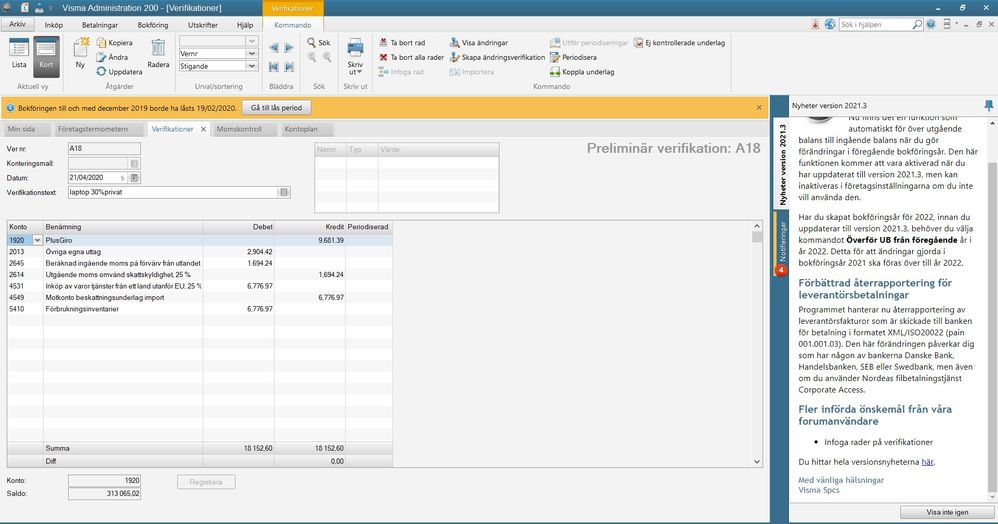Open the Bokföring menu
This screenshot has height=524, width=998.
pos(153,25)
